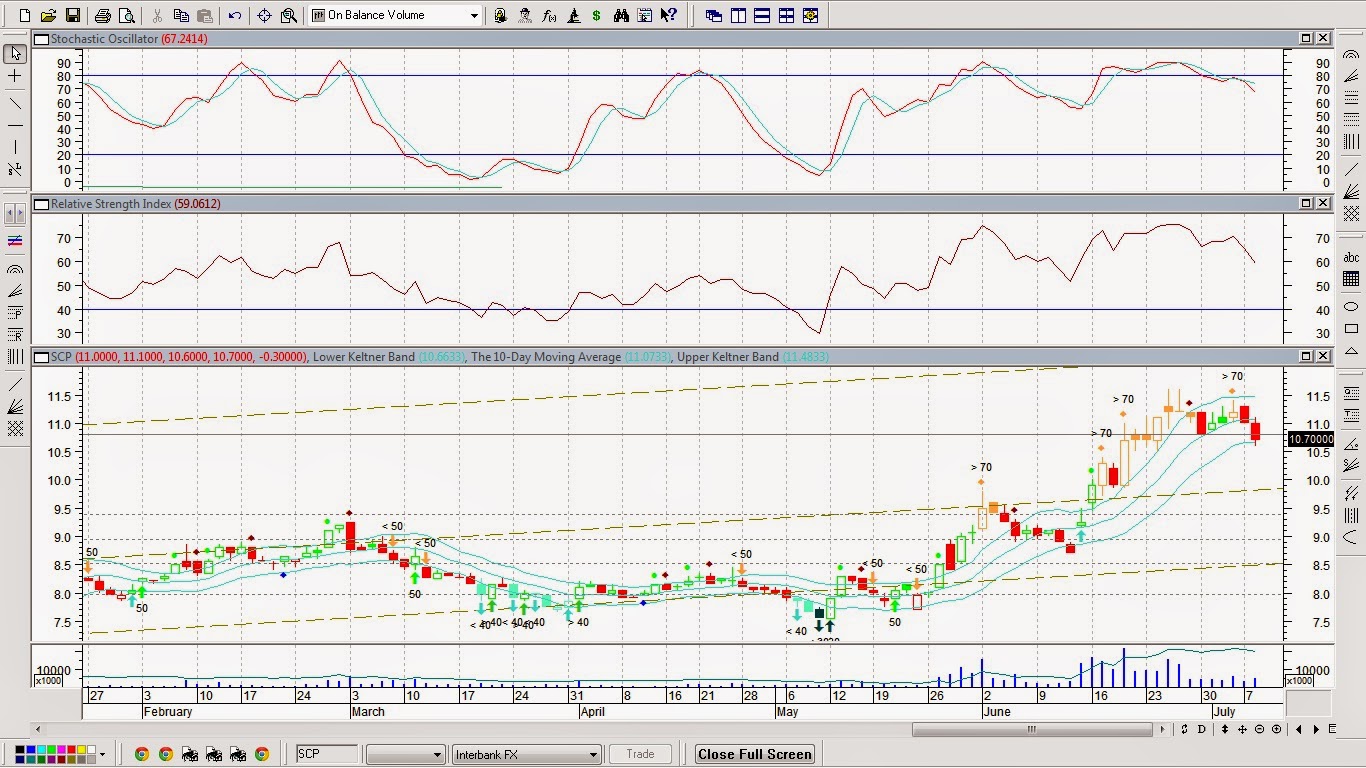Select the pointer arrow tool on left toolbar
This screenshot has height=768, width=1366.
click(x=15, y=53)
